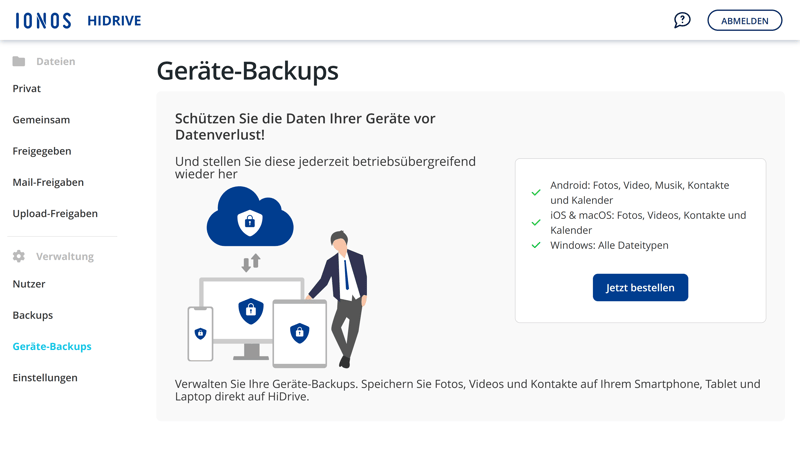Go to Gemeinsam in sidebar
The width and height of the screenshot is (800, 450).
coord(41,120)
